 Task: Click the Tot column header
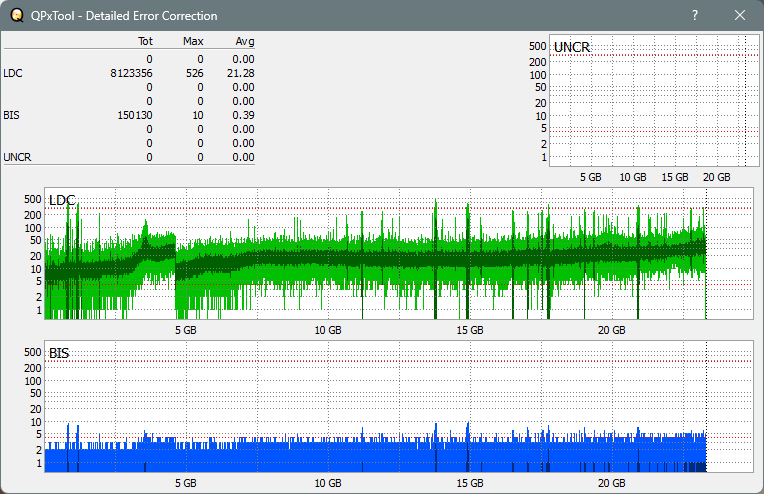click(x=144, y=42)
